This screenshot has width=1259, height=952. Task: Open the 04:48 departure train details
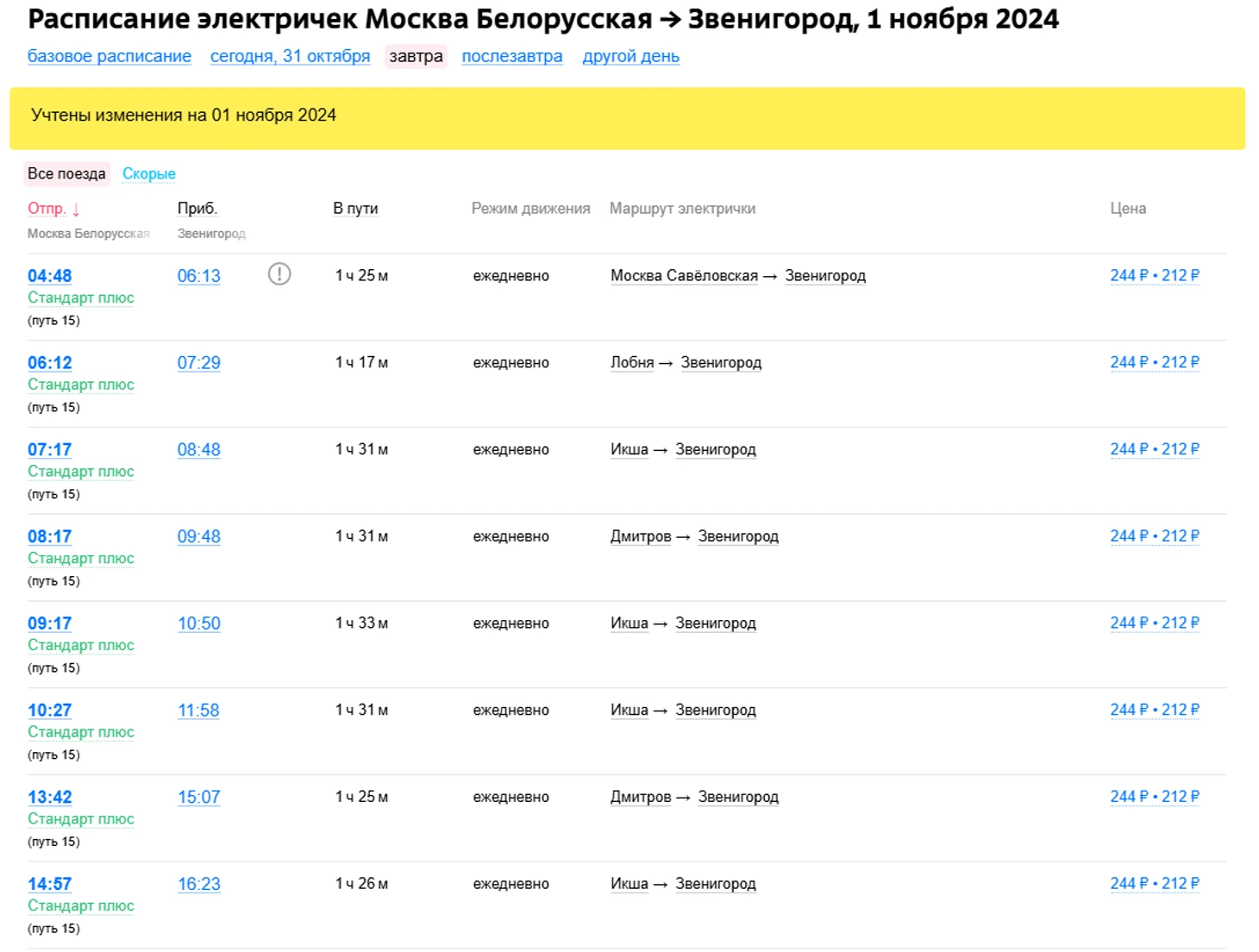(x=50, y=276)
